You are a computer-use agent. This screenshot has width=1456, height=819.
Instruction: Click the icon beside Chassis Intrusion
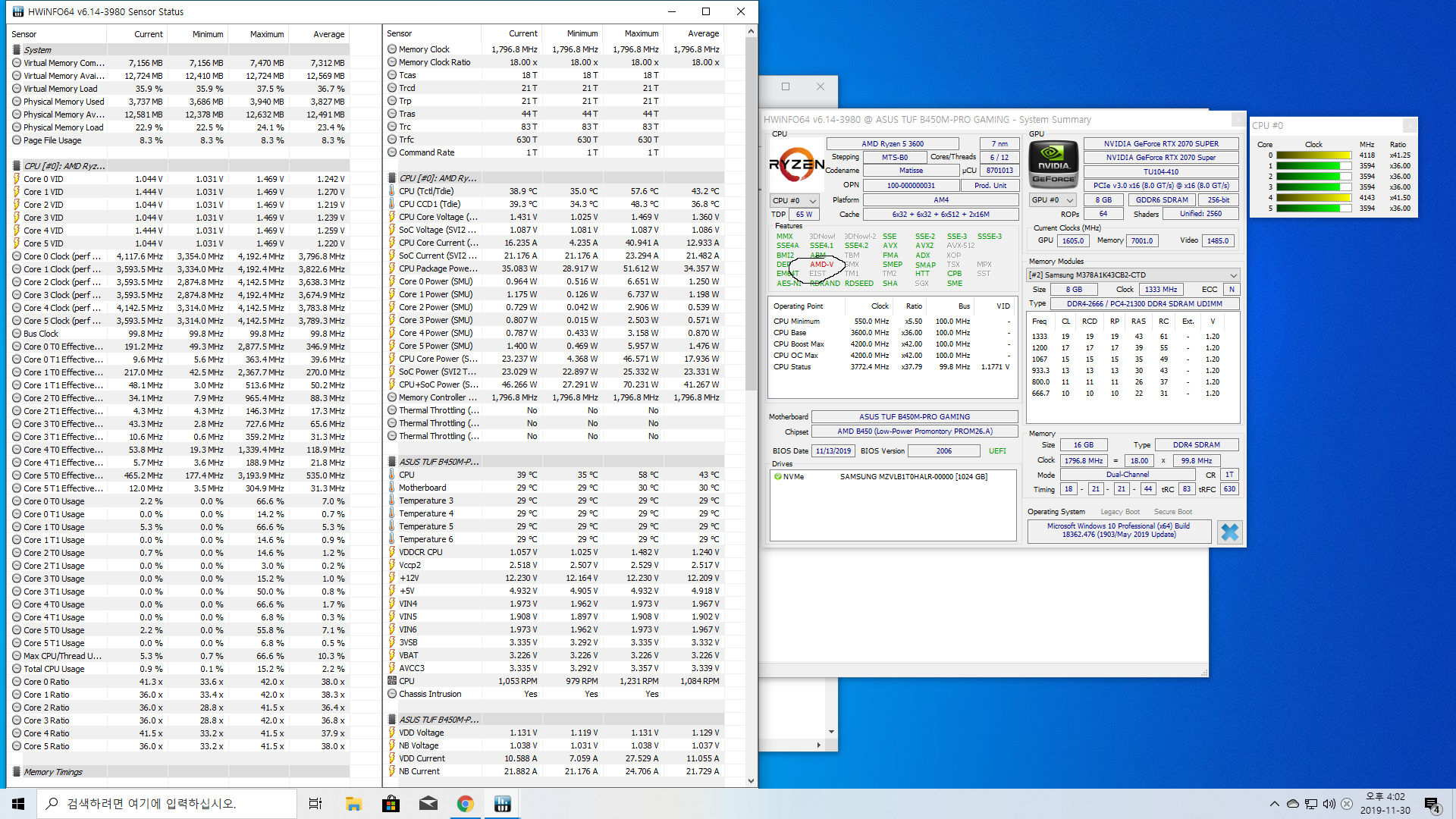pos(392,694)
